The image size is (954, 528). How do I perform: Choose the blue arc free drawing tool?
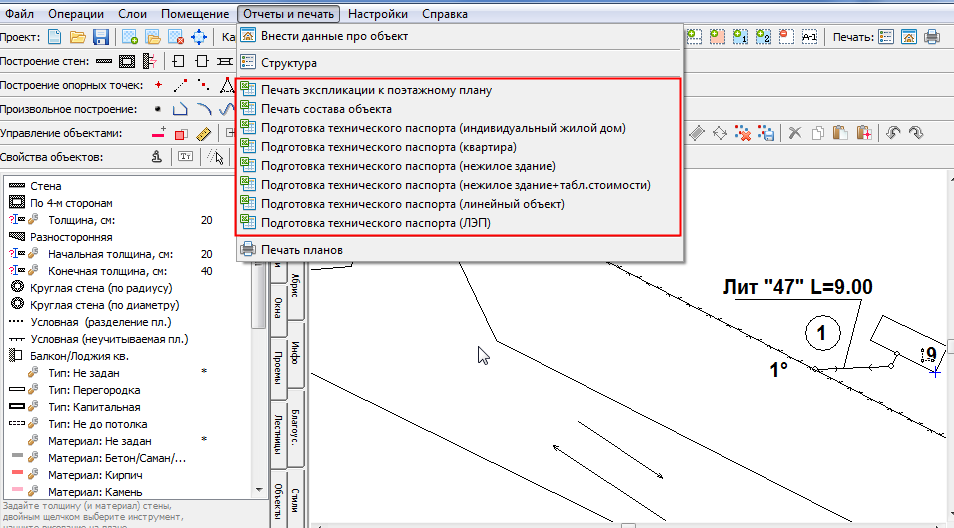[204, 109]
